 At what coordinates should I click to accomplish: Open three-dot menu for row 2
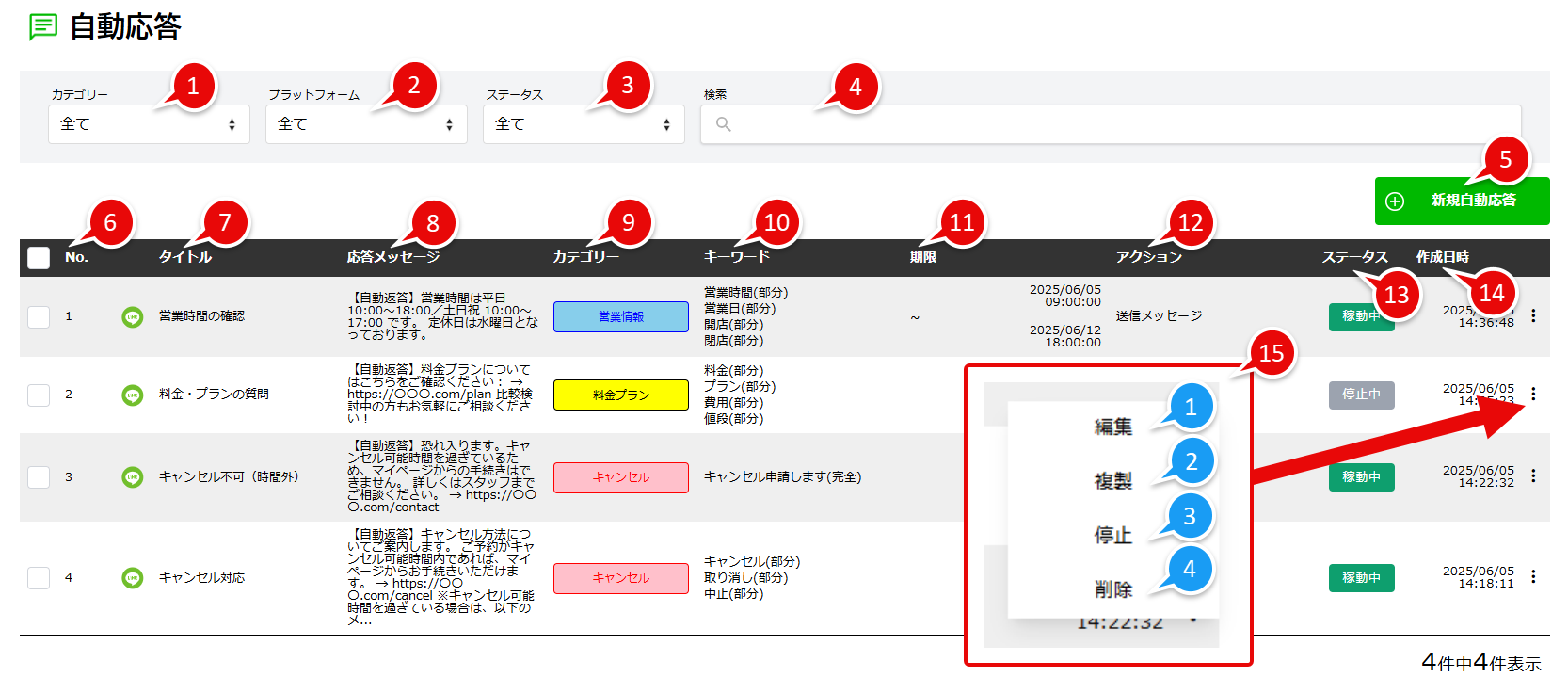pyautogui.click(x=1533, y=395)
